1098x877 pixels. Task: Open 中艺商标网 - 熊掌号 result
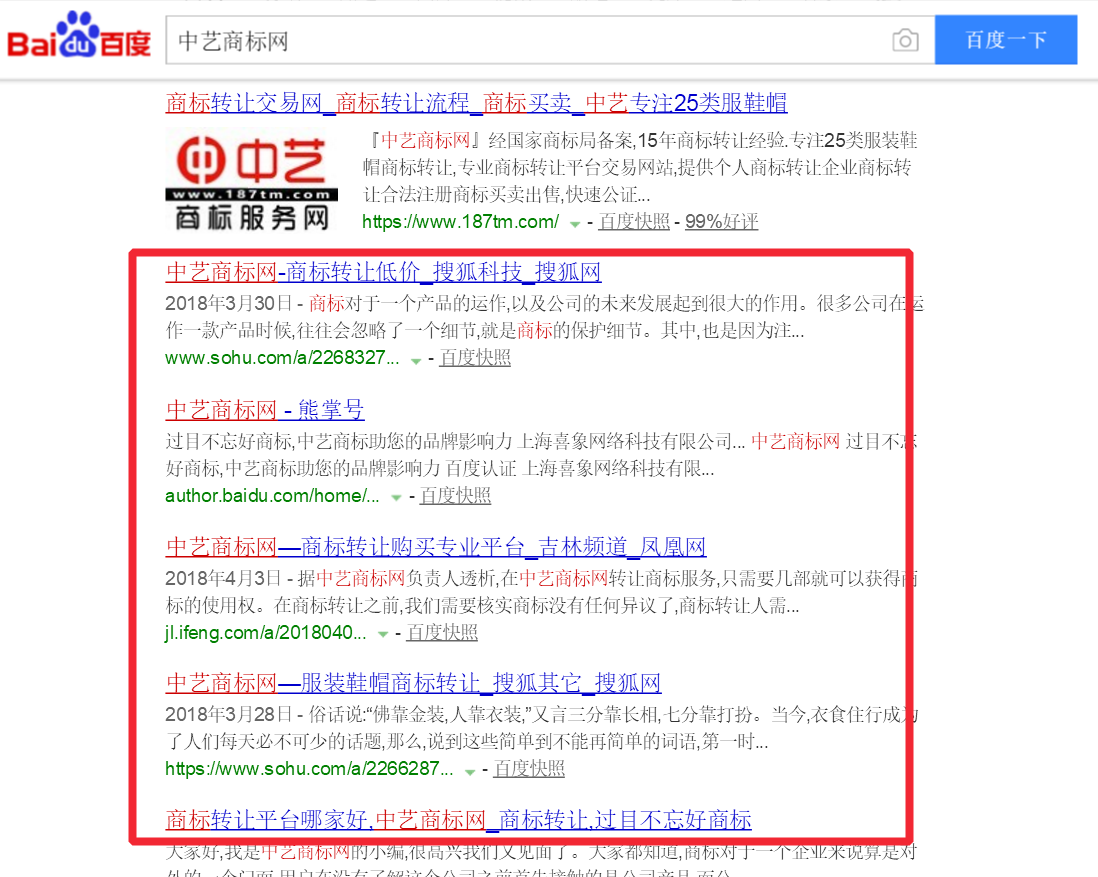(265, 410)
